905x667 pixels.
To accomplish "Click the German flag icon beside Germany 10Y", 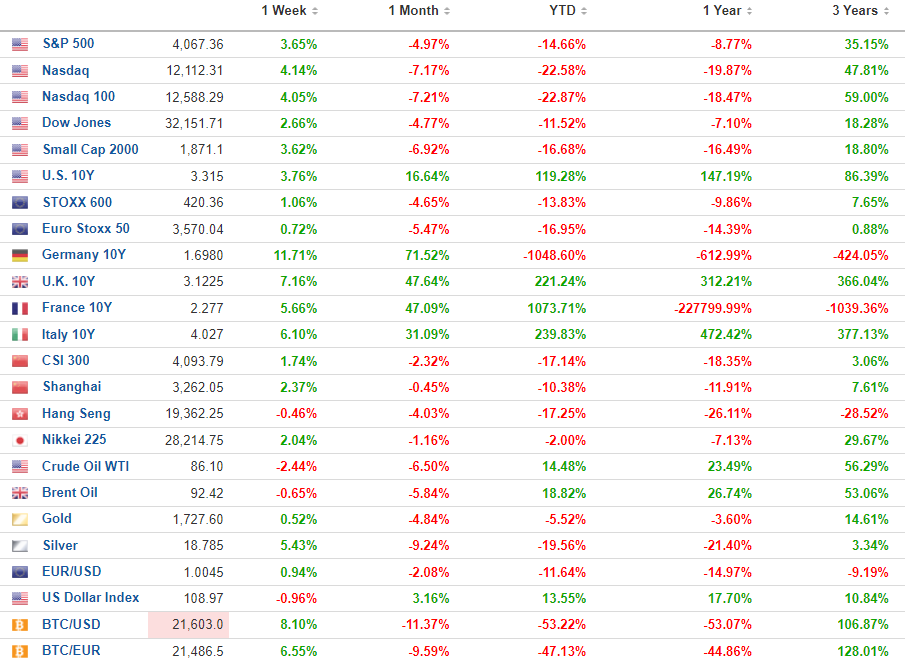I will [x=20, y=255].
